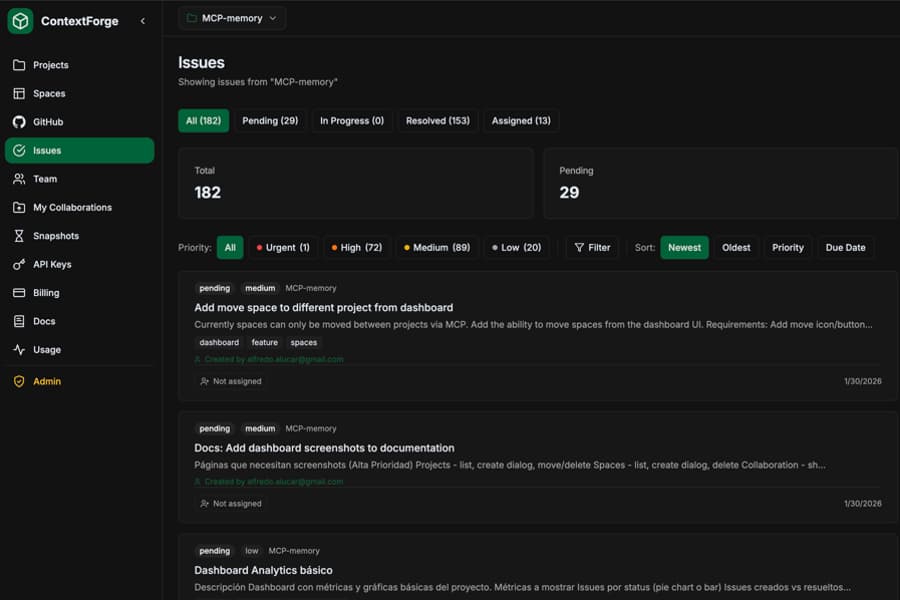Switch to the Resolved (153) tab

point(437,121)
